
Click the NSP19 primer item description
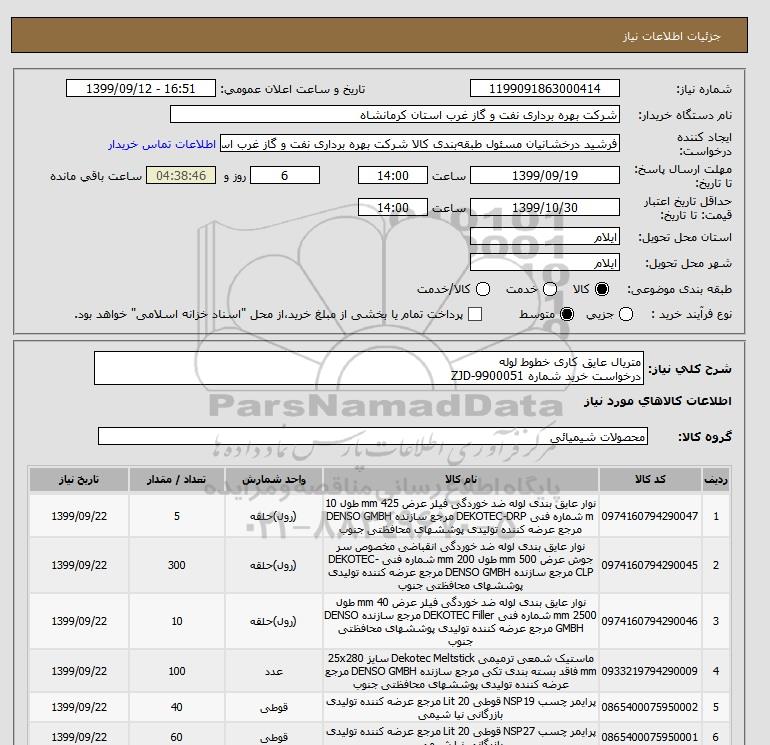[x=461, y=708]
